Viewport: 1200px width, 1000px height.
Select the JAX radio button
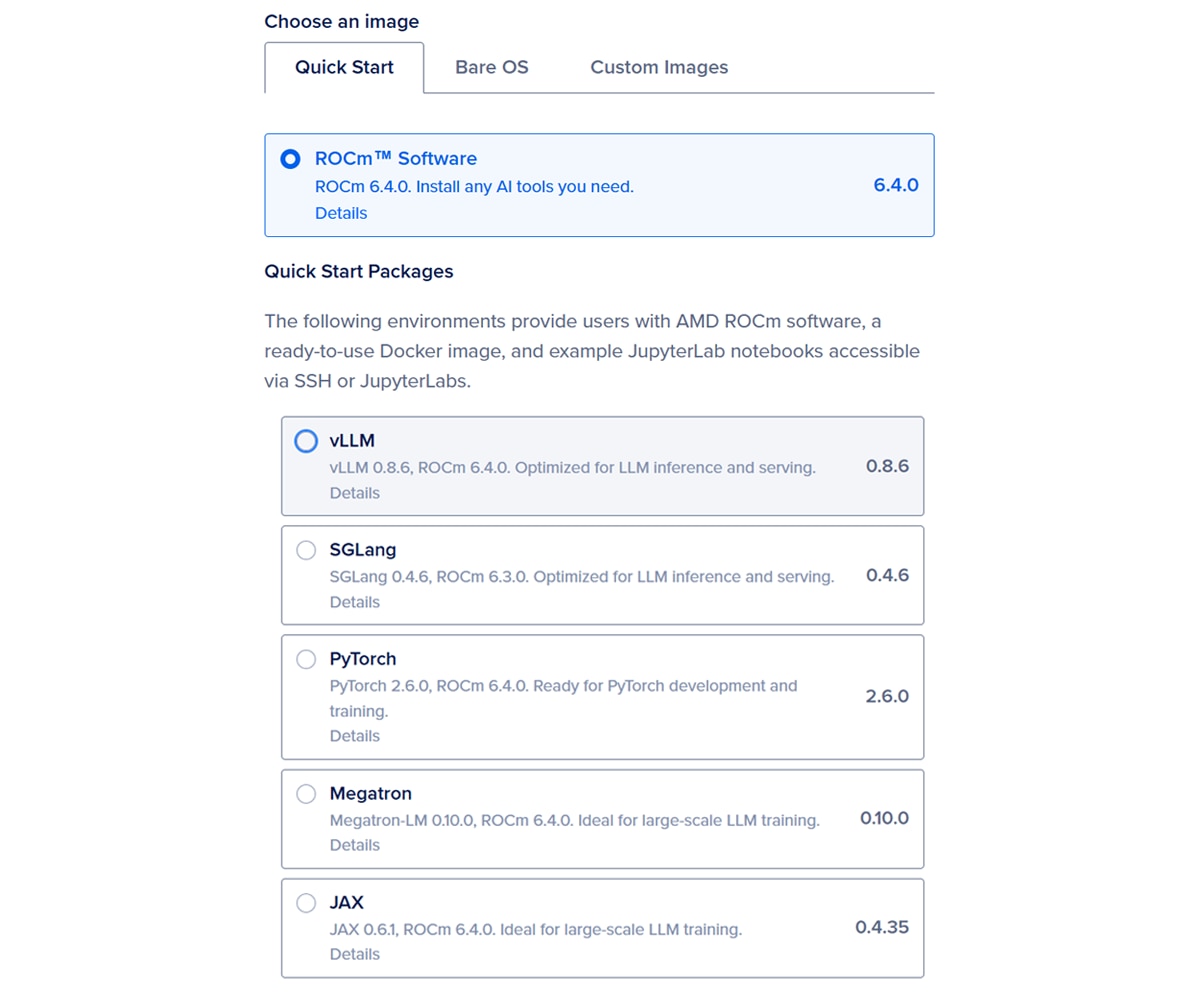306,903
